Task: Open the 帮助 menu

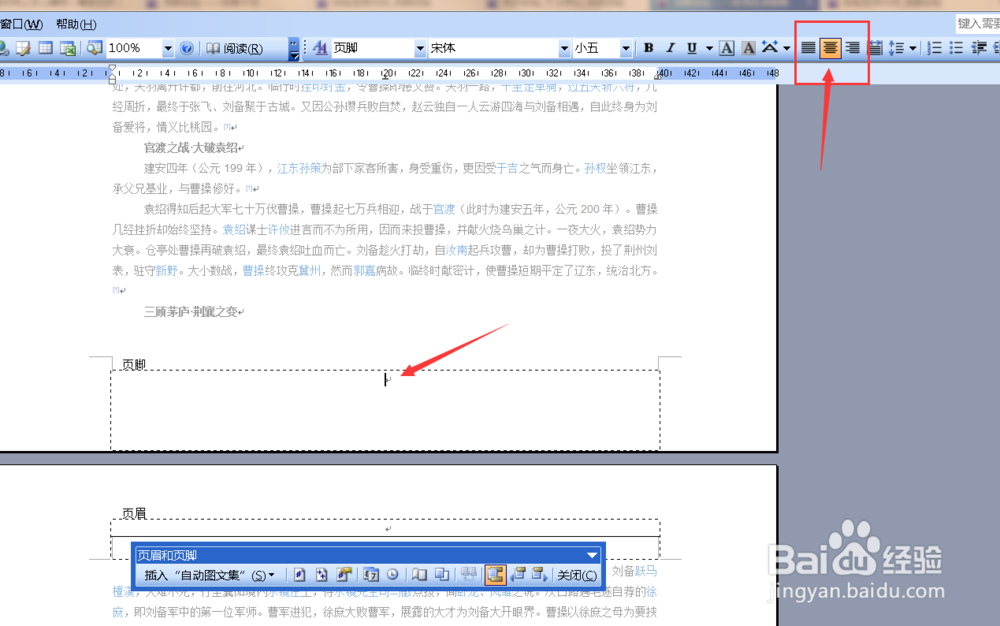Action: (x=75, y=23)
